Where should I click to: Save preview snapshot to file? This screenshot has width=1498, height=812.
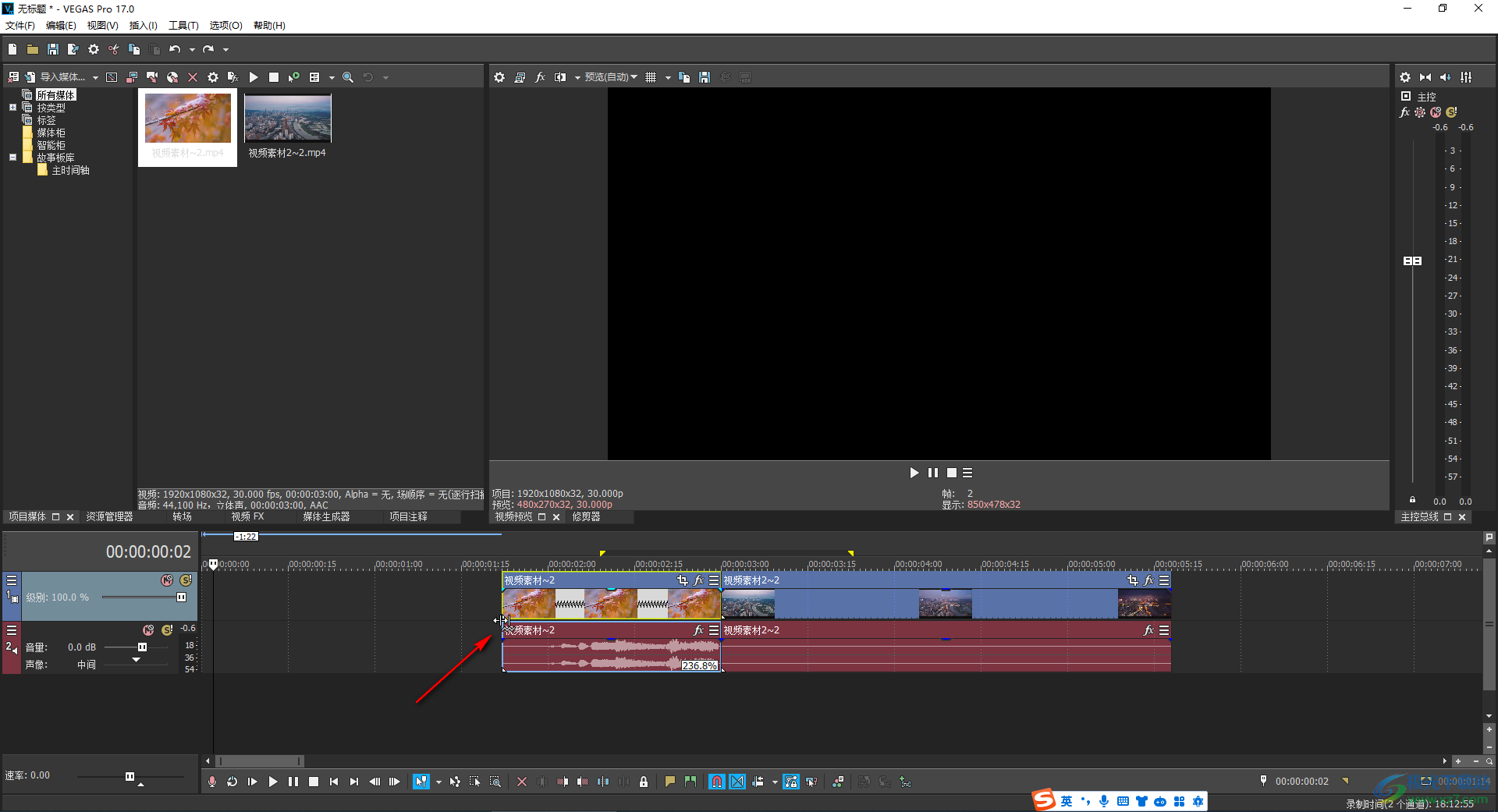click(705, 77)
